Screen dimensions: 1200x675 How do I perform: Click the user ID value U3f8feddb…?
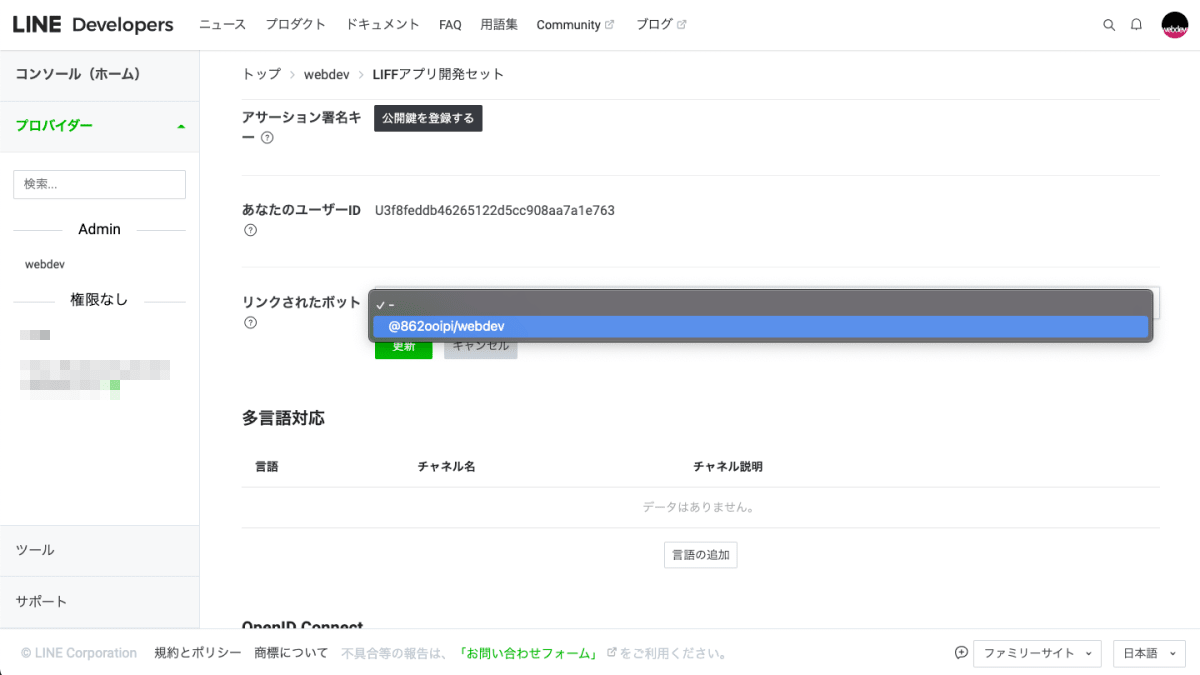[x=495, y=210]
